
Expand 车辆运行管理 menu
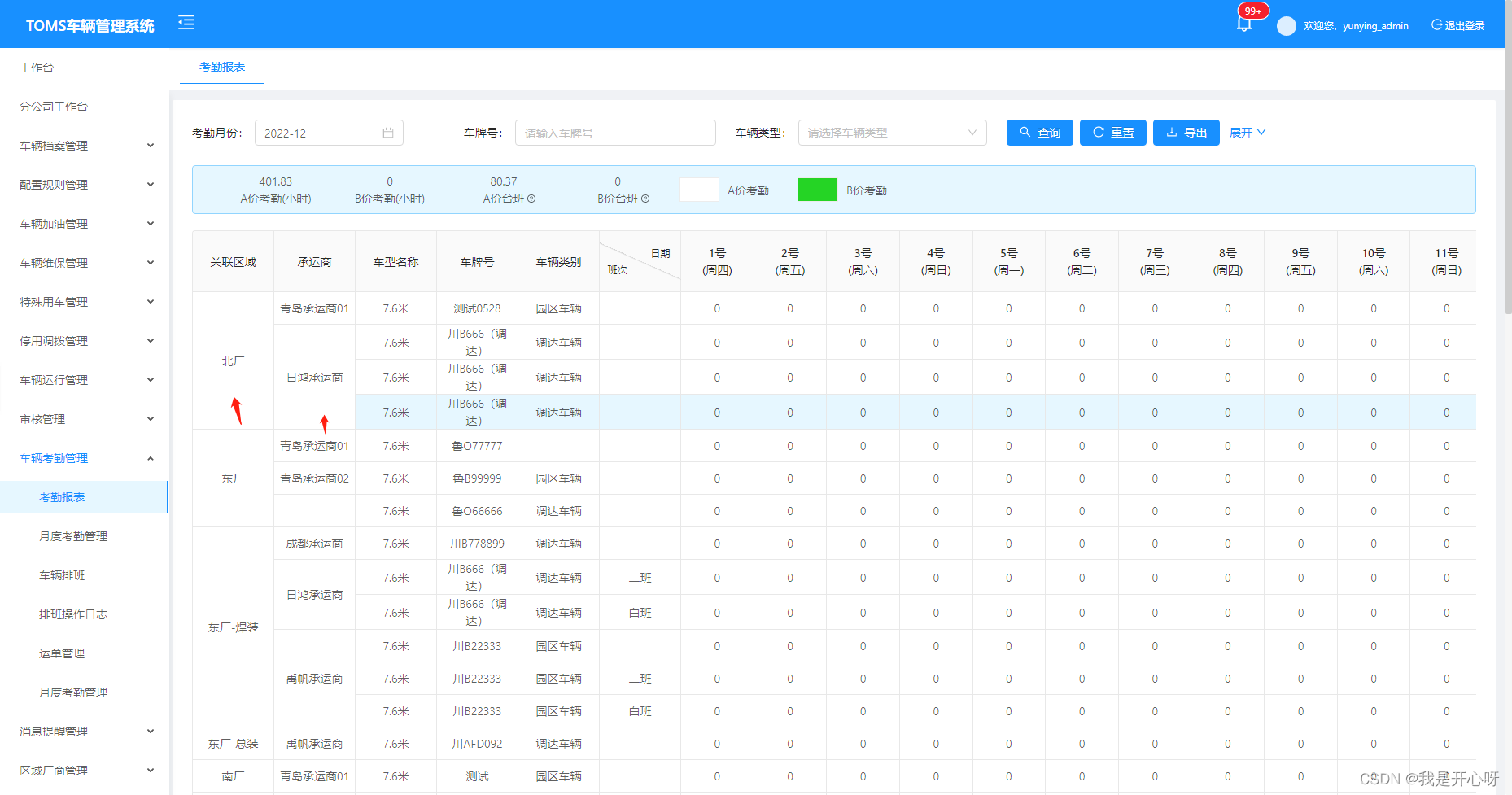point(85,380)
